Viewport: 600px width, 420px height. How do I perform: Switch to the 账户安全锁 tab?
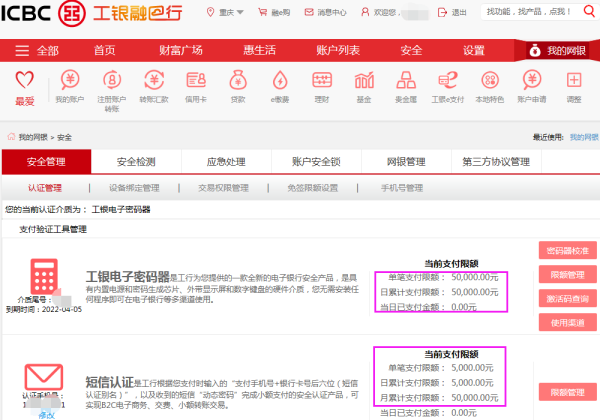[316, 162]
